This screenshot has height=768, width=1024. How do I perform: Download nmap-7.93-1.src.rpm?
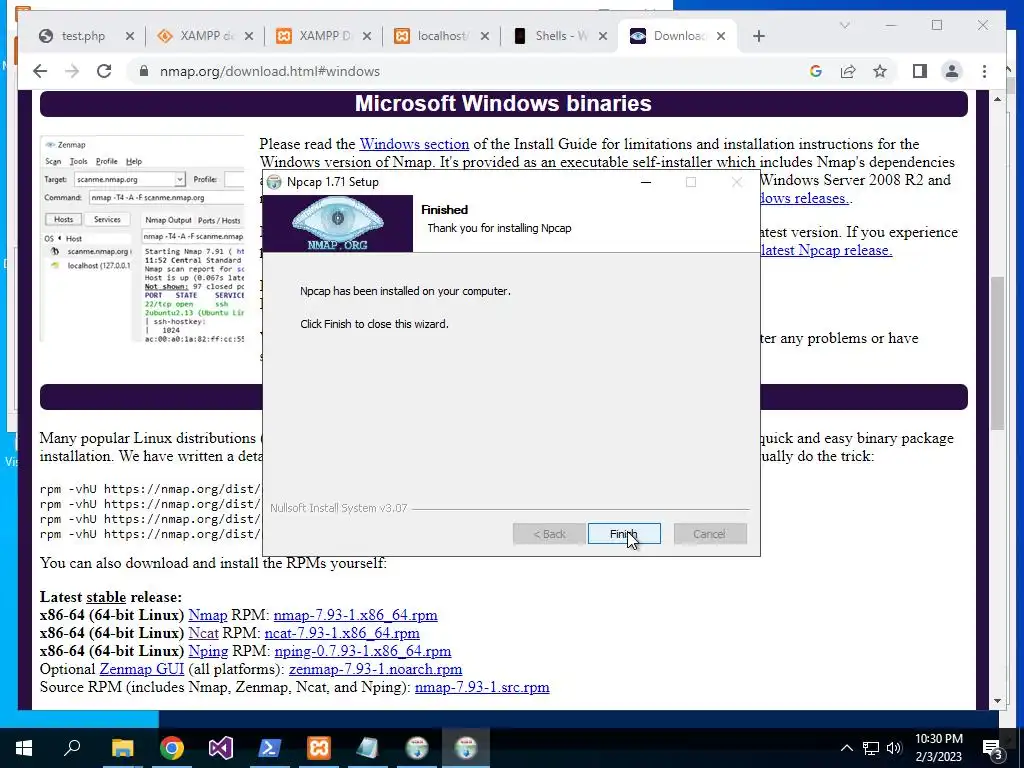(x=482, y=687)
